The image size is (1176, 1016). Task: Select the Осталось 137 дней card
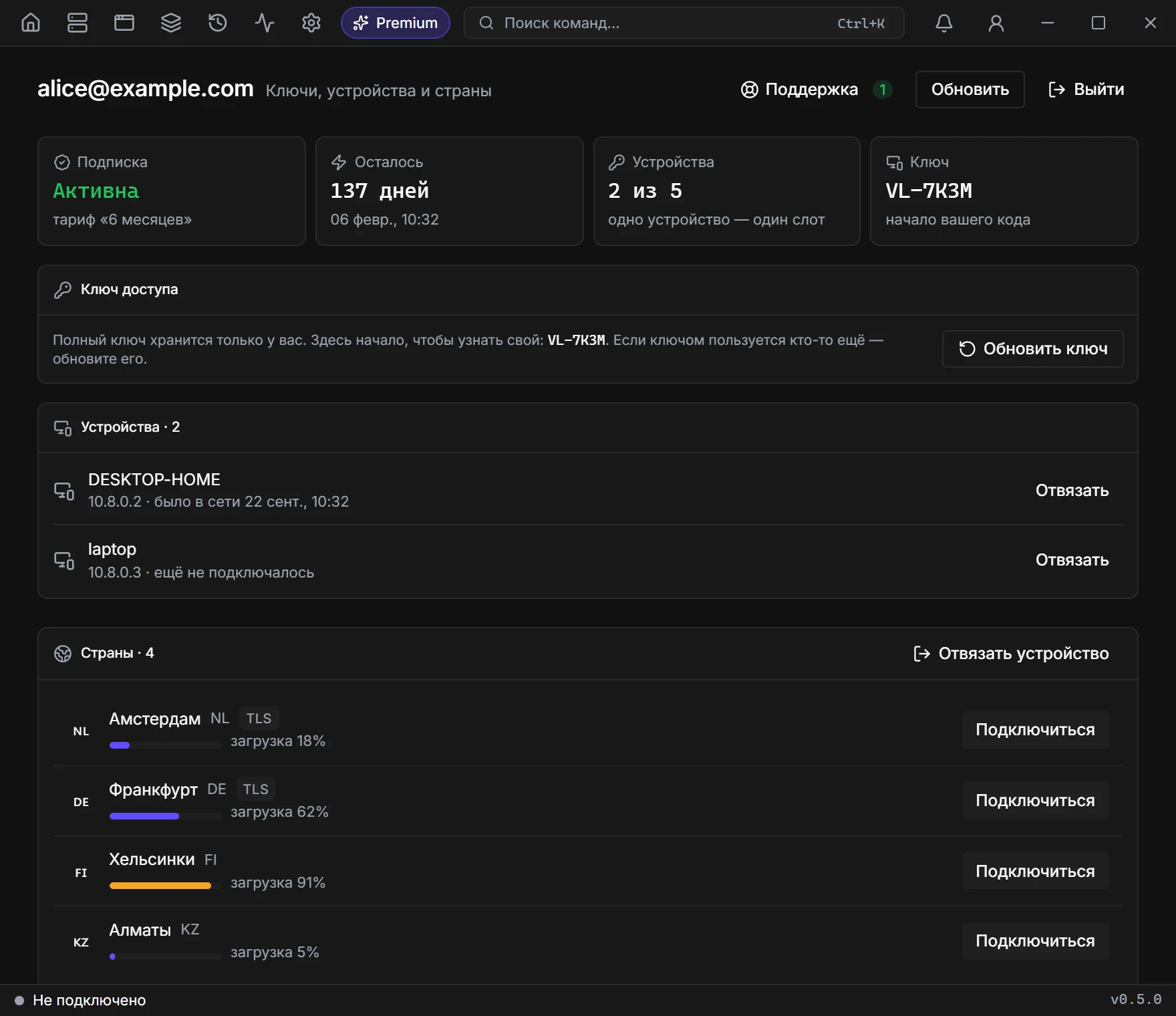click(x=450, y=191)
